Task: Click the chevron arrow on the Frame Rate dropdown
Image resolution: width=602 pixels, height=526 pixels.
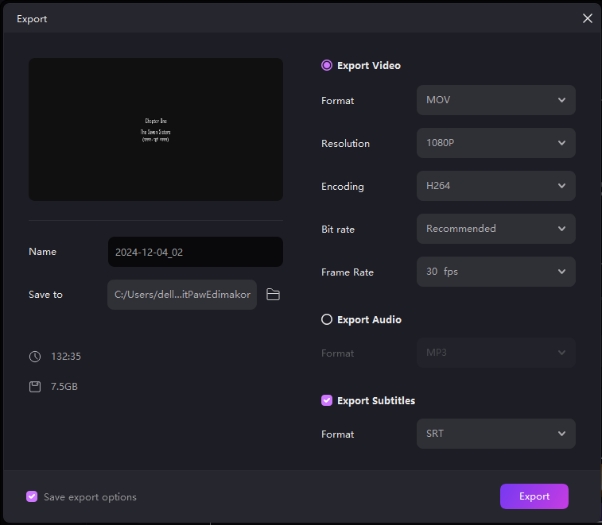Action: coord(562,272)
